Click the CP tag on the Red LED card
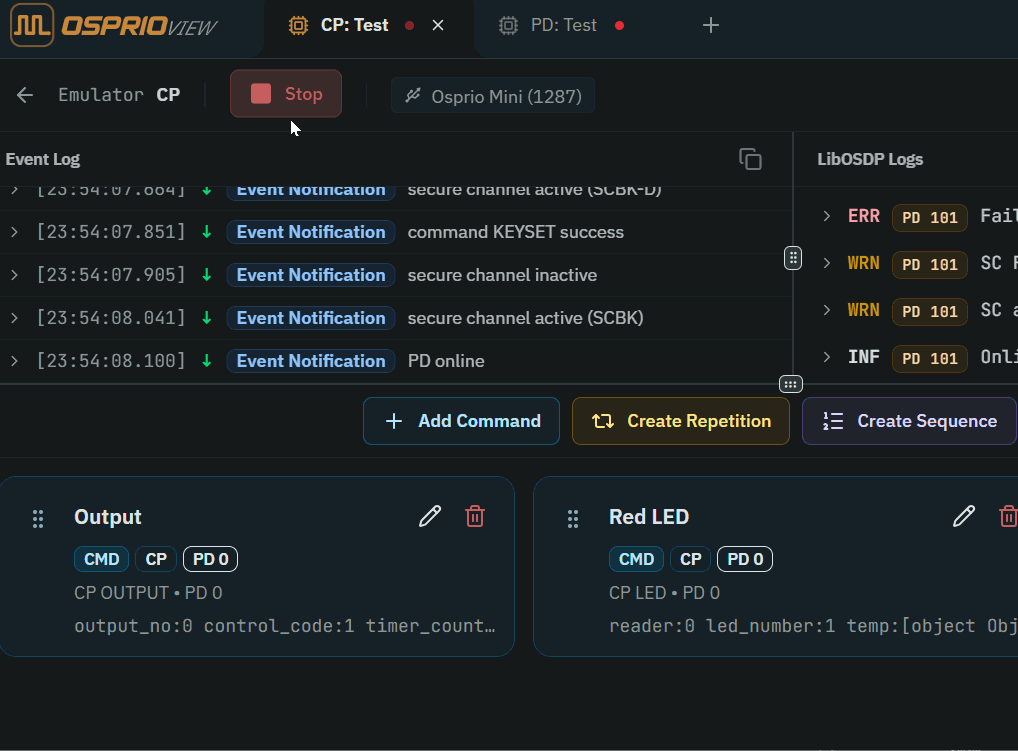The height and width of the screenshot is (751, 1018). (691, 559)
